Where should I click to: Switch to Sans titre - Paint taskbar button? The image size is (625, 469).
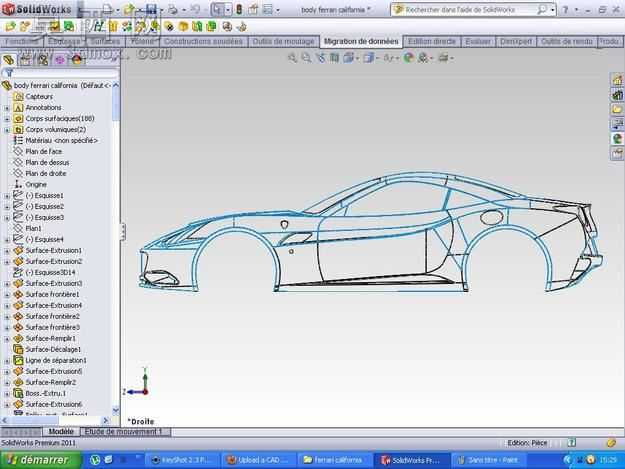click(x=489, y=460)
